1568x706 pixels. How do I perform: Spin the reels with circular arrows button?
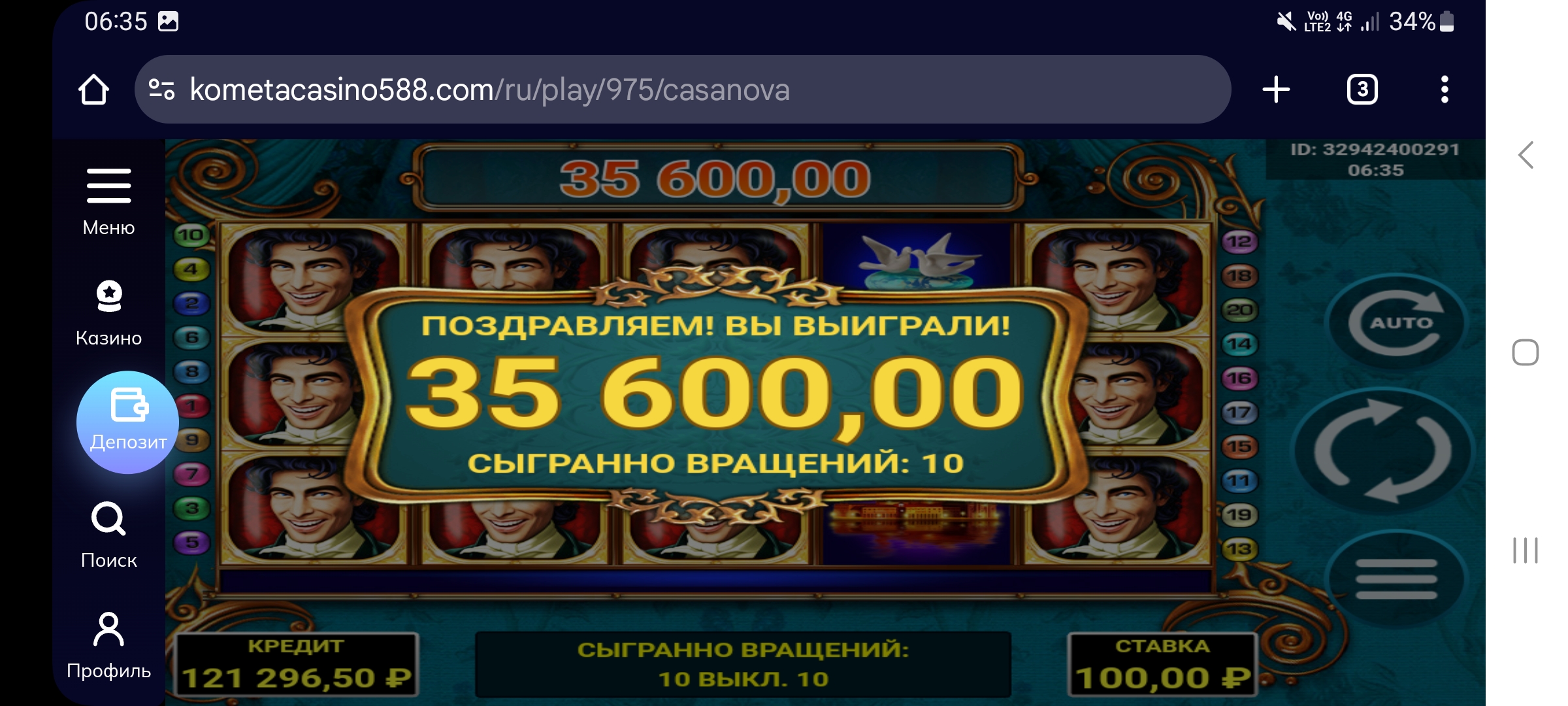pos(1384,451)
